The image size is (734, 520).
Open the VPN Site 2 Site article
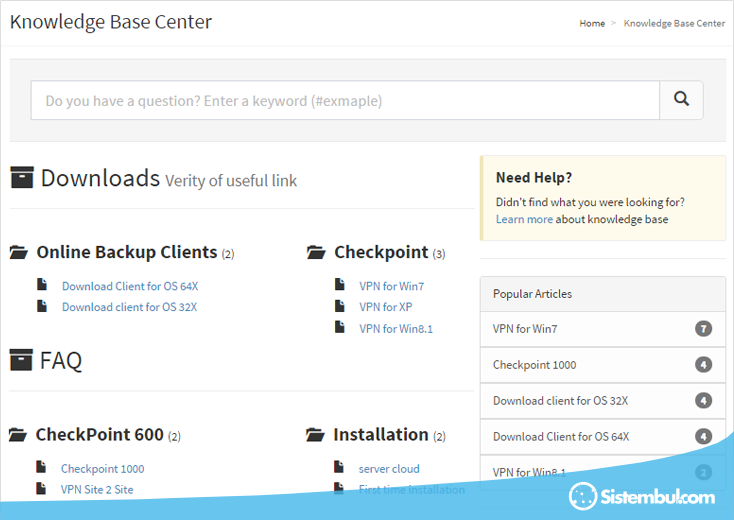(x=97, y=489)
